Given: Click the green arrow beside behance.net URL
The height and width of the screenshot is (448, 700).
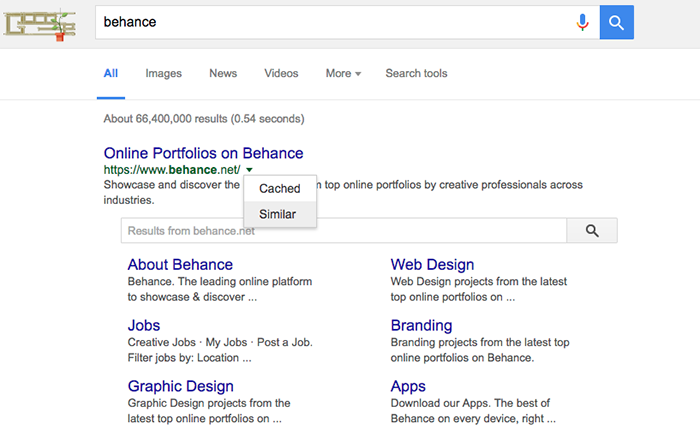Looking at the screenshot, I should point(250,170).
